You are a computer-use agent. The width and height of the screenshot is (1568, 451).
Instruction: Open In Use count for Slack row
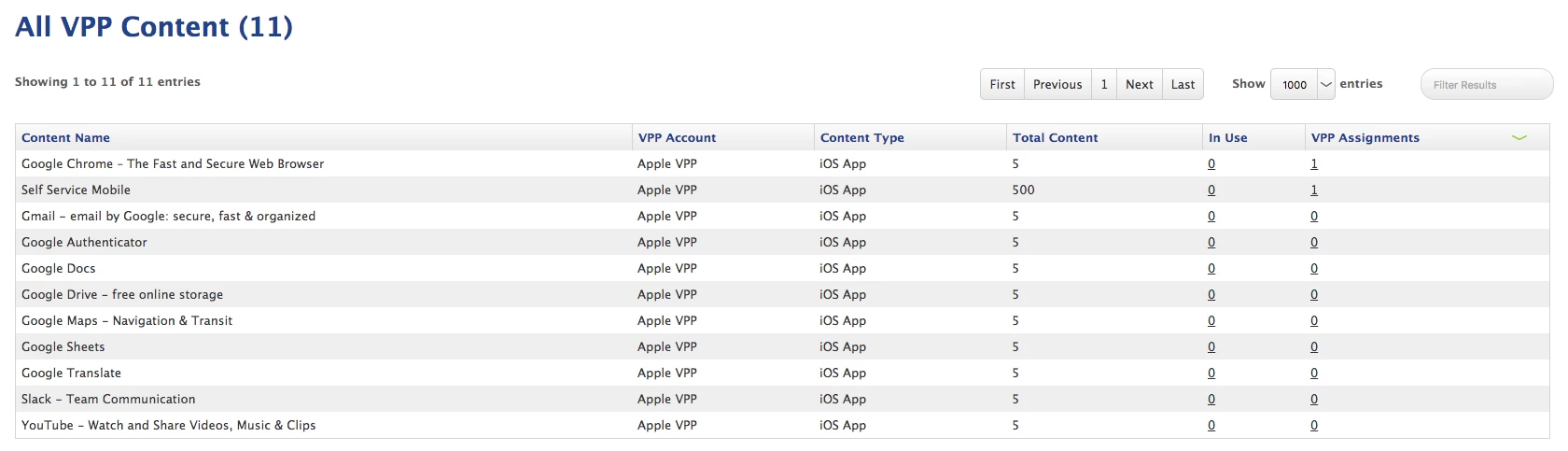coord(1211,399)
